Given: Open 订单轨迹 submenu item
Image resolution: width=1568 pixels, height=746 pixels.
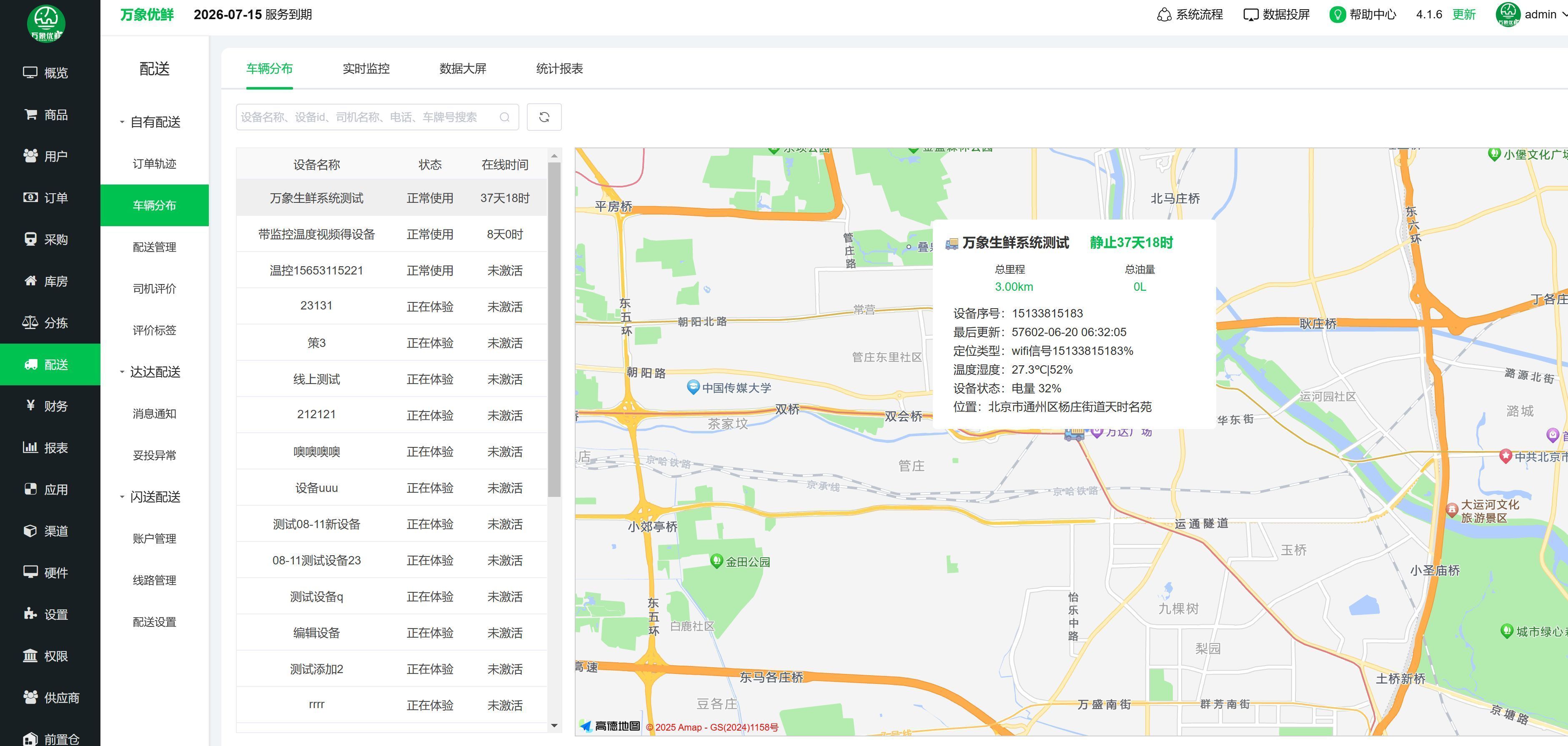Looking at the screenshot, I should (x=155, y=164).
